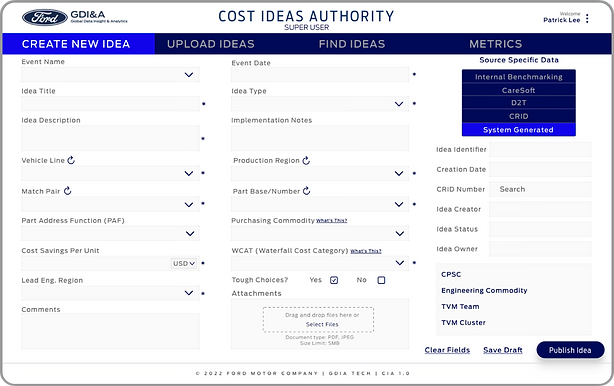Click the attachments drop zone
The width and height of the screenshot is (614, 386).
coord(318,320)
